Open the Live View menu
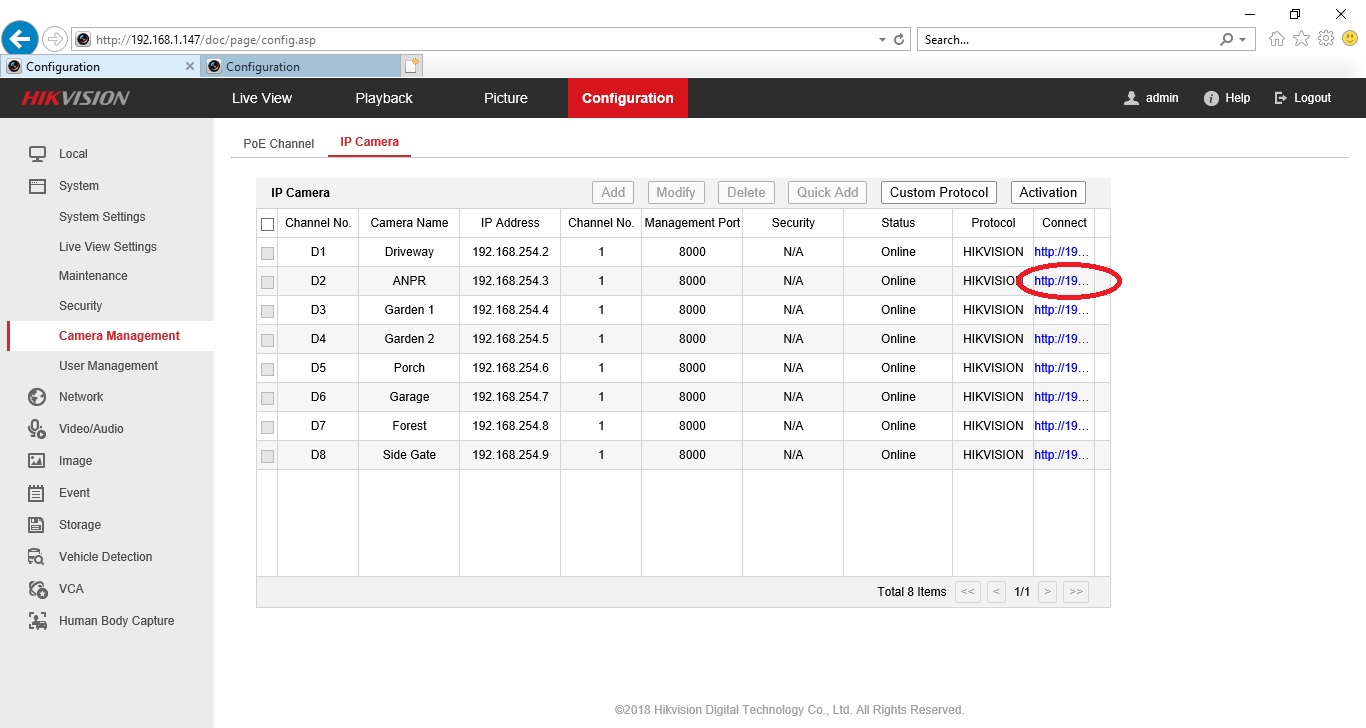The width and height of the screenshot is (1366, 728). 262,98
